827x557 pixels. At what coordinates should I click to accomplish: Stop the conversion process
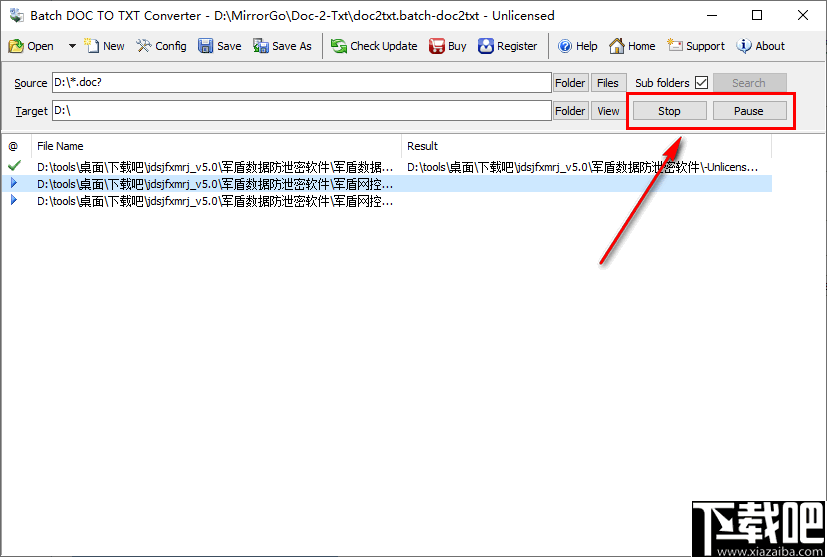click(669, 111)
